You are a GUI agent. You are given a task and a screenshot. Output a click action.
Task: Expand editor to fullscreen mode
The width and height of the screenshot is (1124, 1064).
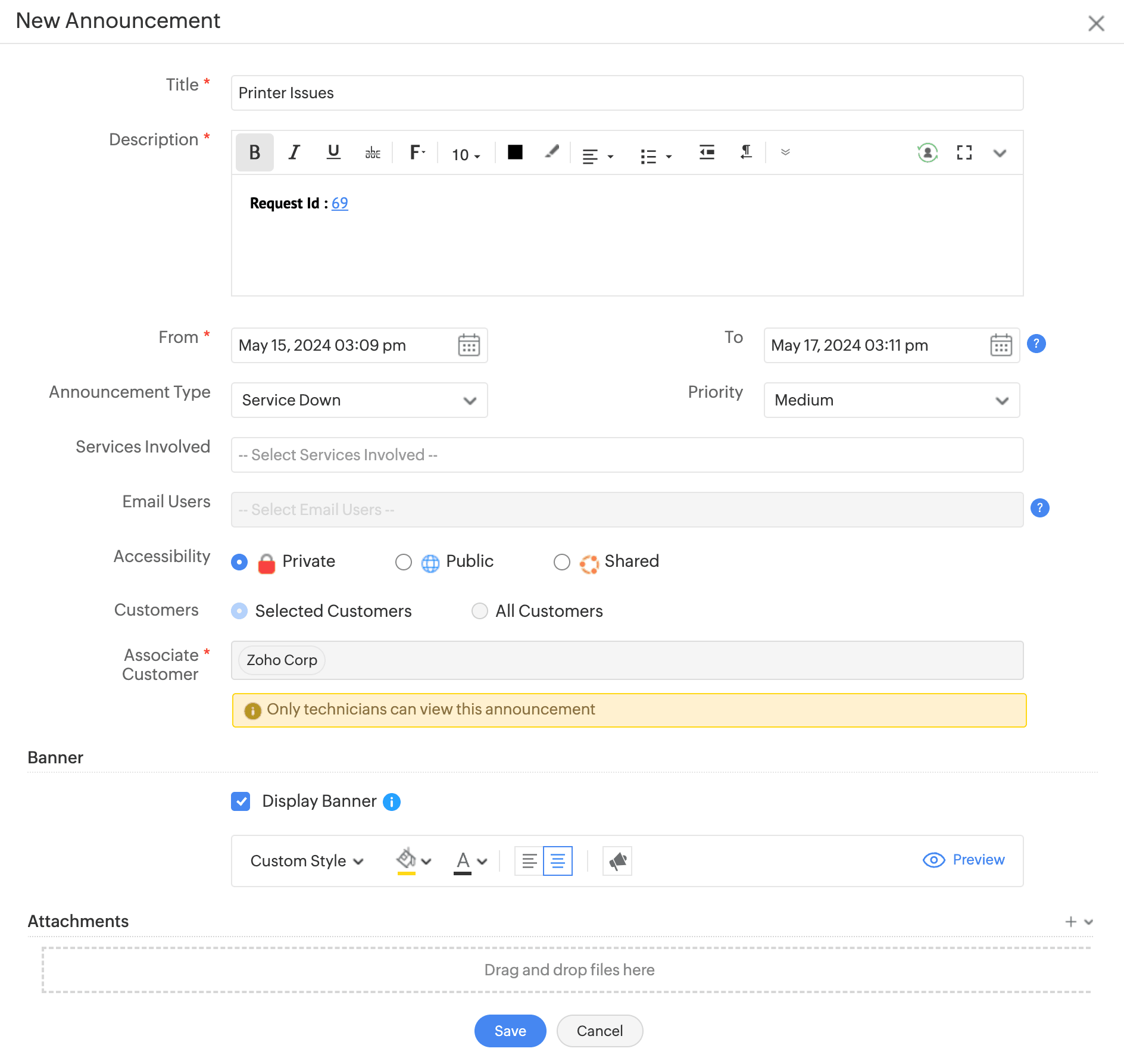(964, 153)
